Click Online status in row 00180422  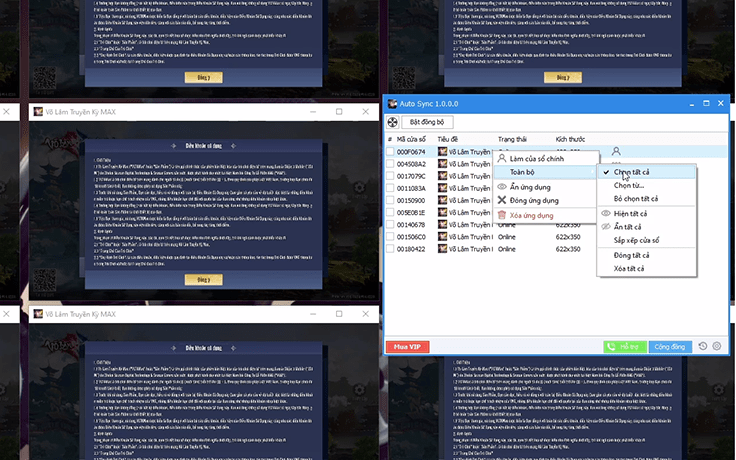[506, 249]
